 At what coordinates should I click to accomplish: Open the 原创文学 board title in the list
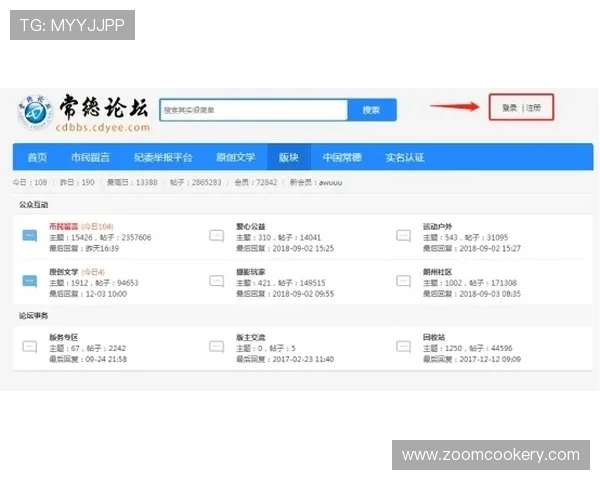pos(64,272)
